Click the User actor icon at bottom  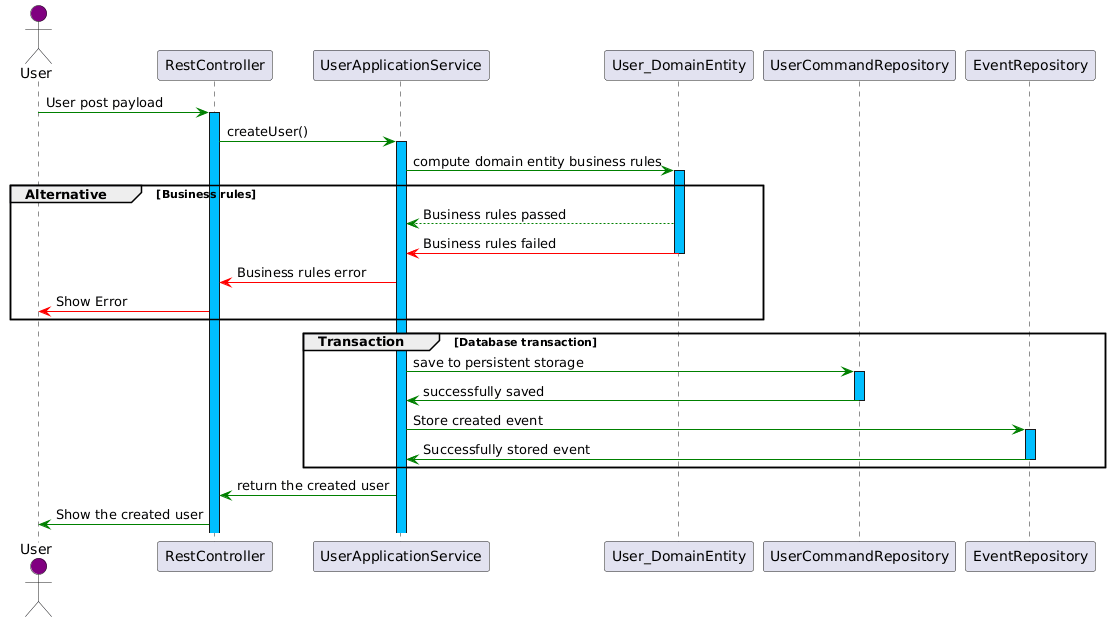click(39, 587)
